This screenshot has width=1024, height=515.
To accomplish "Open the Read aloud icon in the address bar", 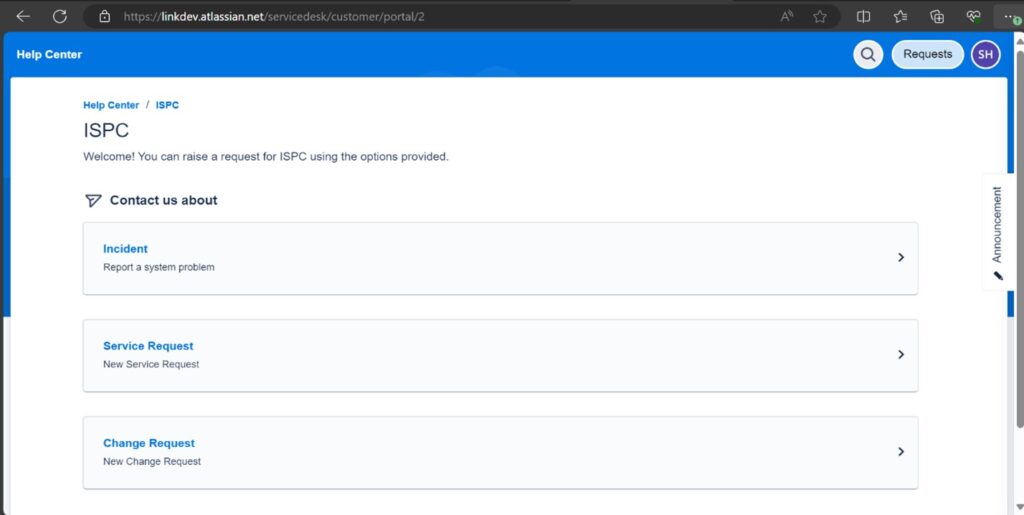I will click(787, 16).
